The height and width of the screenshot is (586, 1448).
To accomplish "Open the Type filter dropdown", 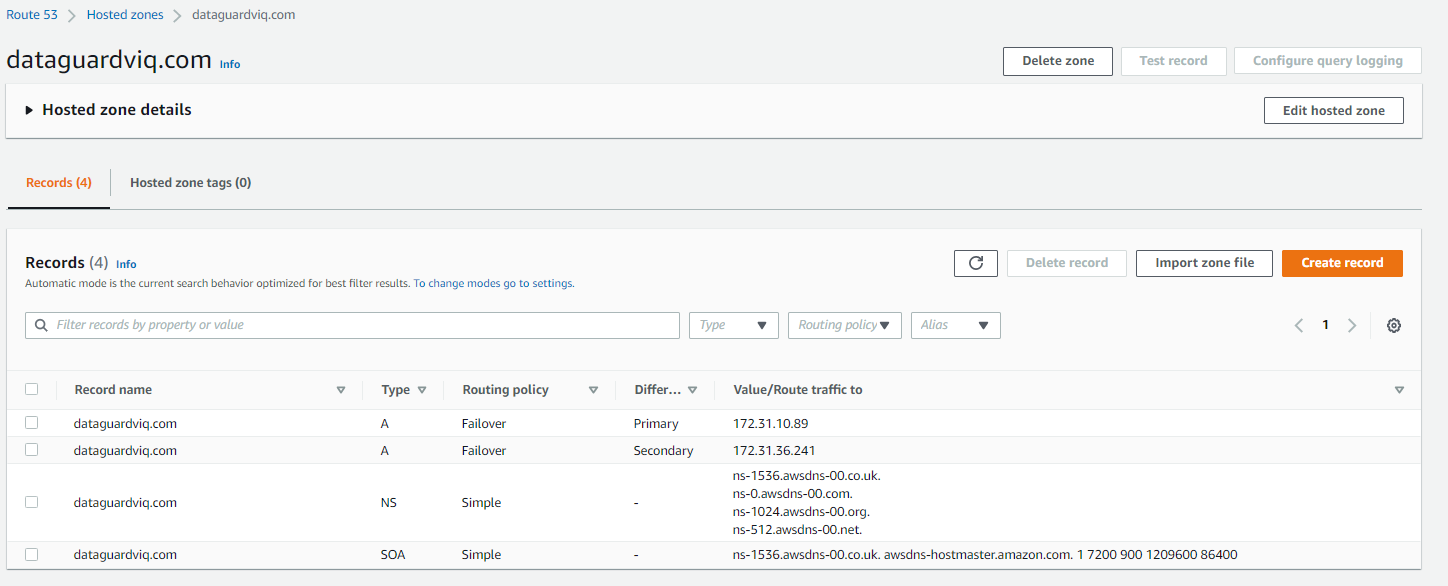I will (x=733, y=325).
